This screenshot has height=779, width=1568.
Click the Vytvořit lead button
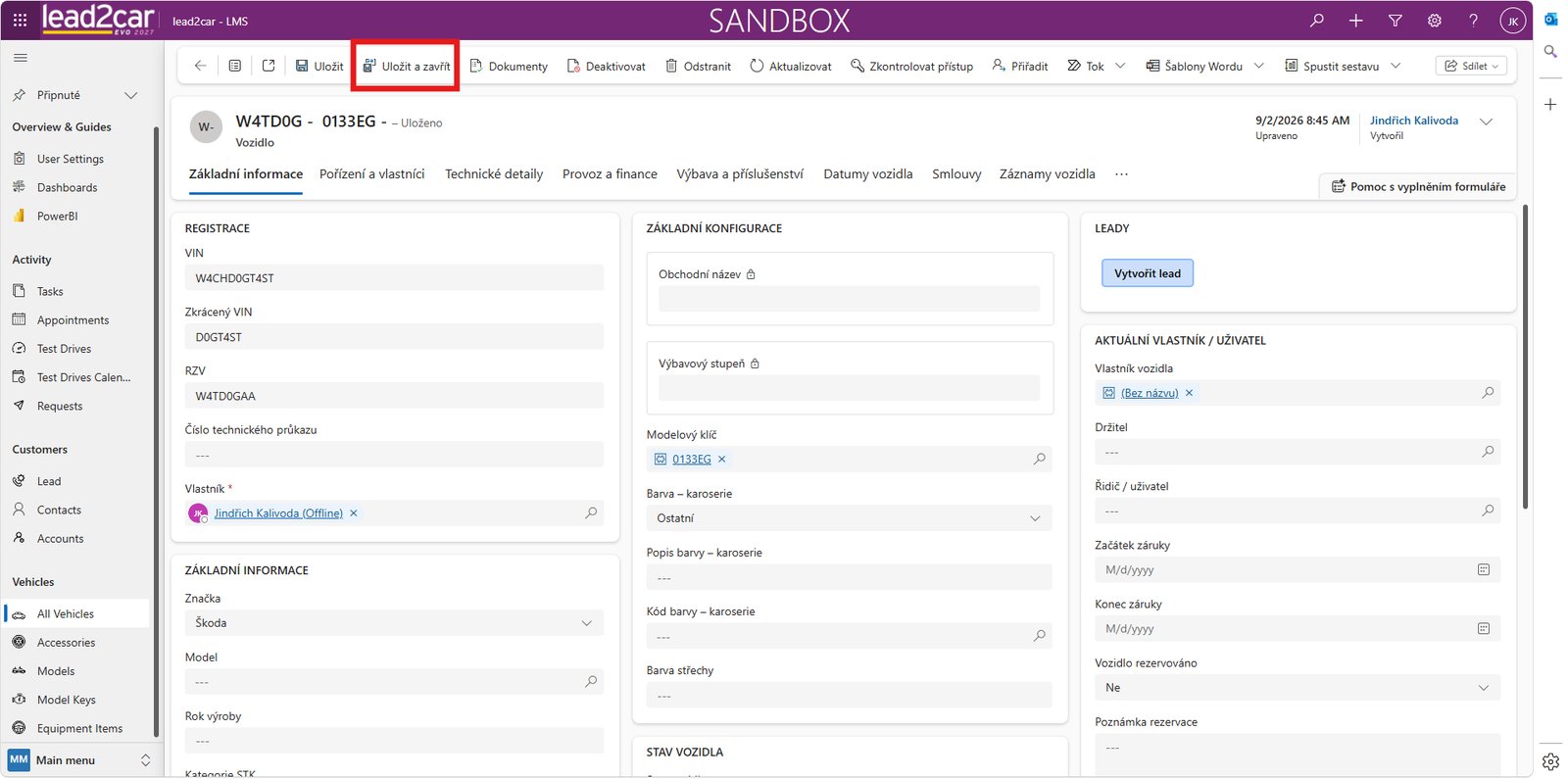pyautogui.click(x=1148, y=273)
